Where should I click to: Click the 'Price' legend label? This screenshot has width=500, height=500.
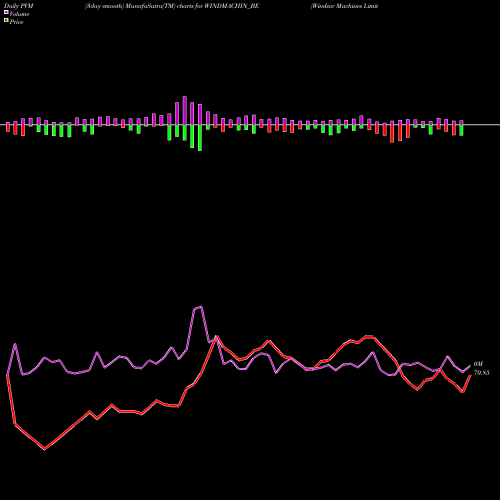point(16,22)
